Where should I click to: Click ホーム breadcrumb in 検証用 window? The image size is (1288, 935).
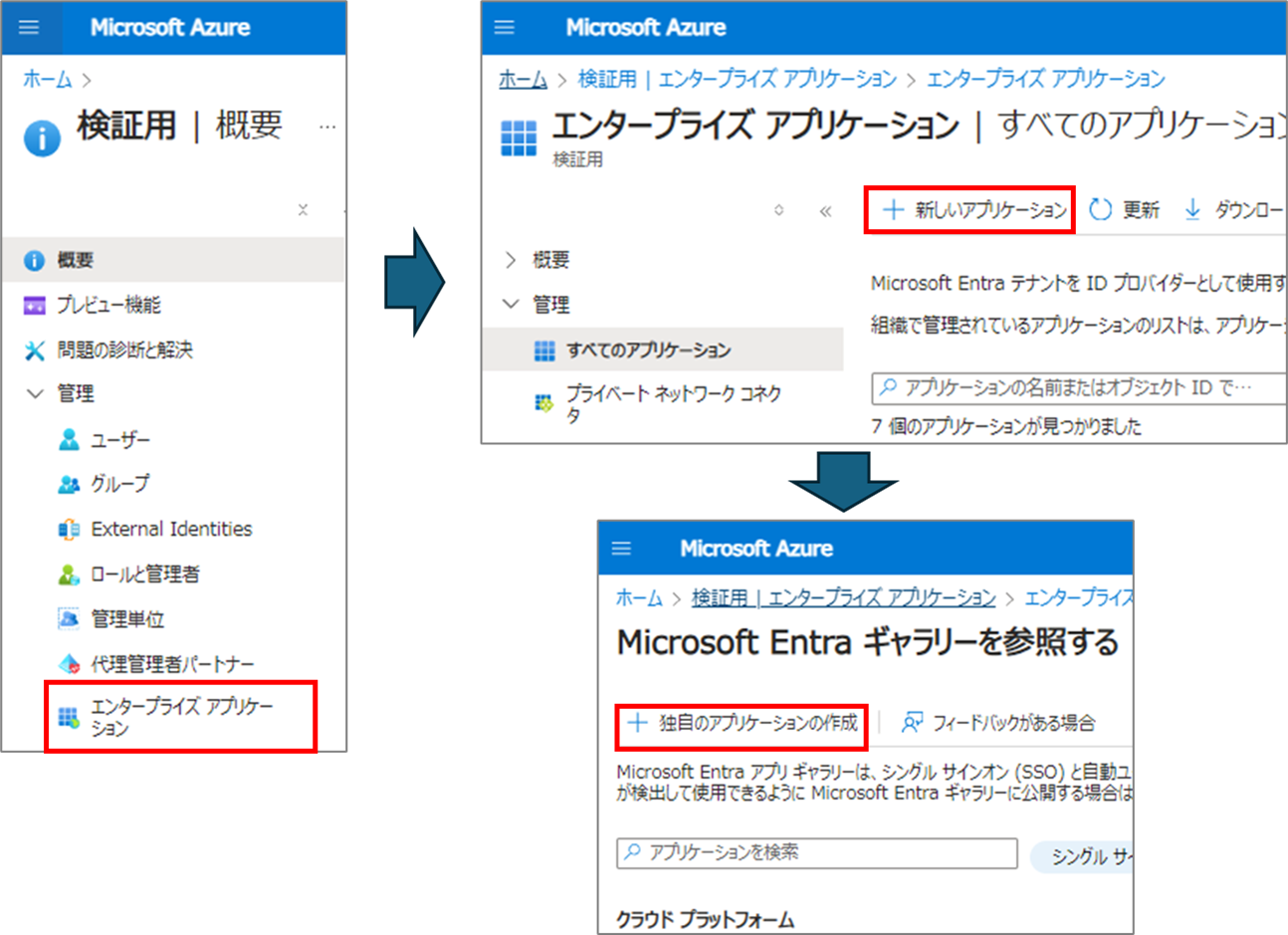point(48,80)
